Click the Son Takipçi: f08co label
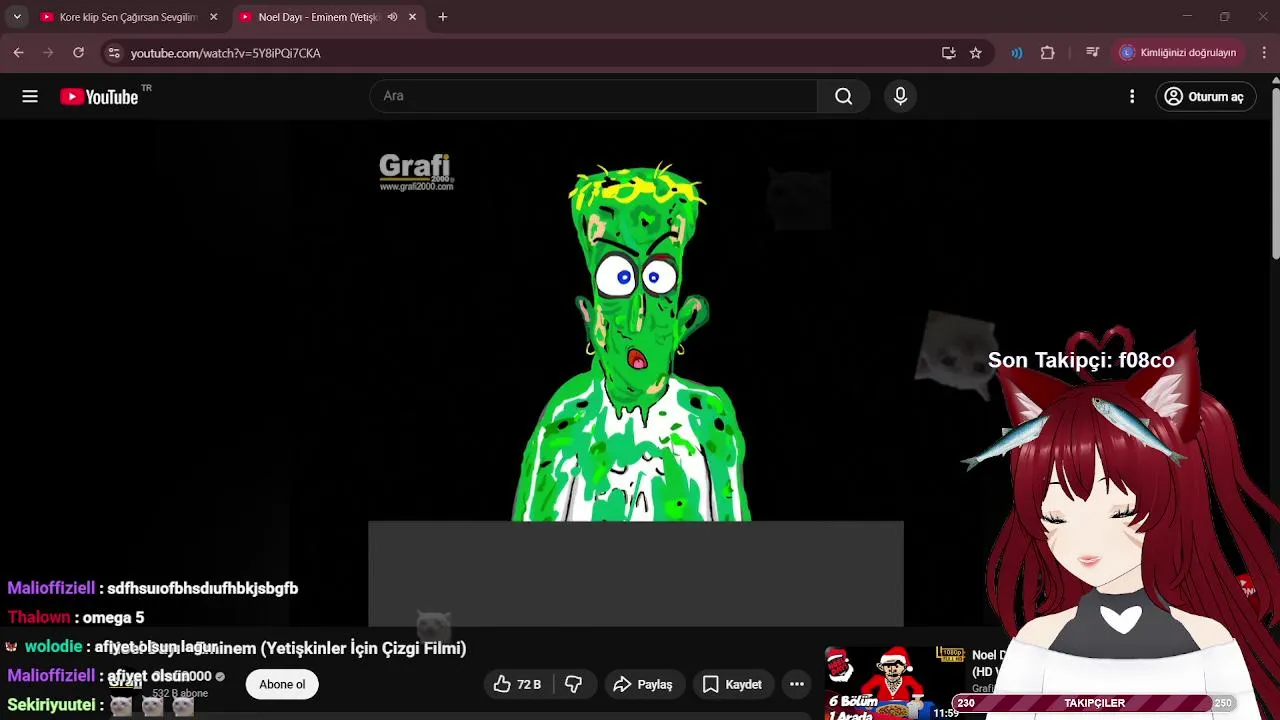 tap(1081, 360)
